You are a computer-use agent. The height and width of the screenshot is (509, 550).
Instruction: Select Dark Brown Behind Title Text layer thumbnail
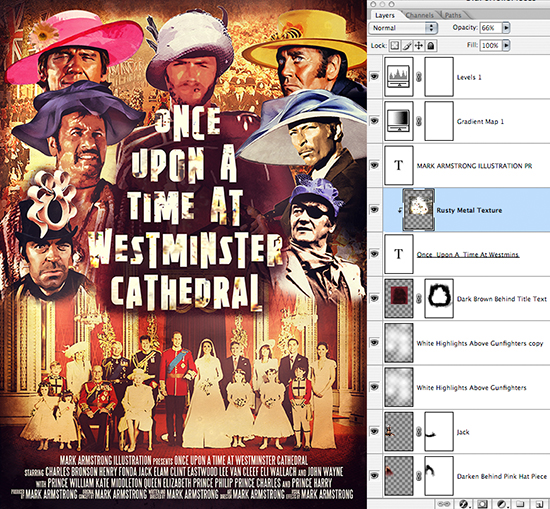click(399, 299)
